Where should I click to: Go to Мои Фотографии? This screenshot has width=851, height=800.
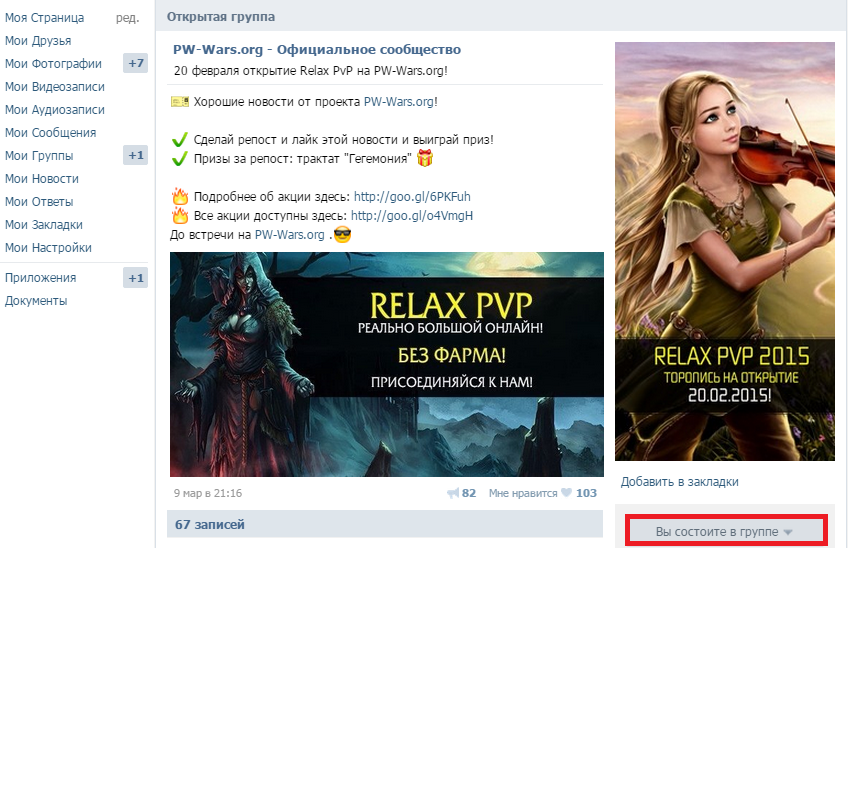coord(53,64)
